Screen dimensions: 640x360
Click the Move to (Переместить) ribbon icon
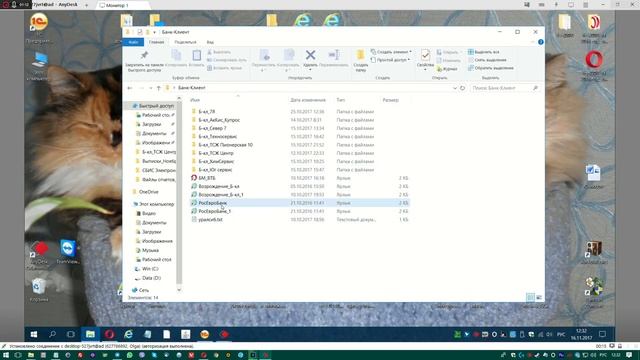(x=264, y=55)
